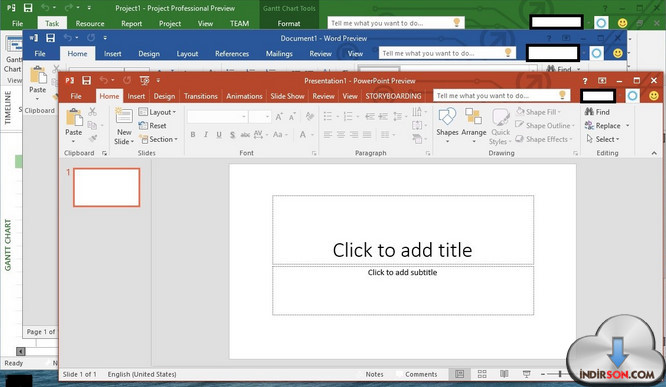Click the Arrange icon
The width and height of the screenshot is (666, 387).
473,116
